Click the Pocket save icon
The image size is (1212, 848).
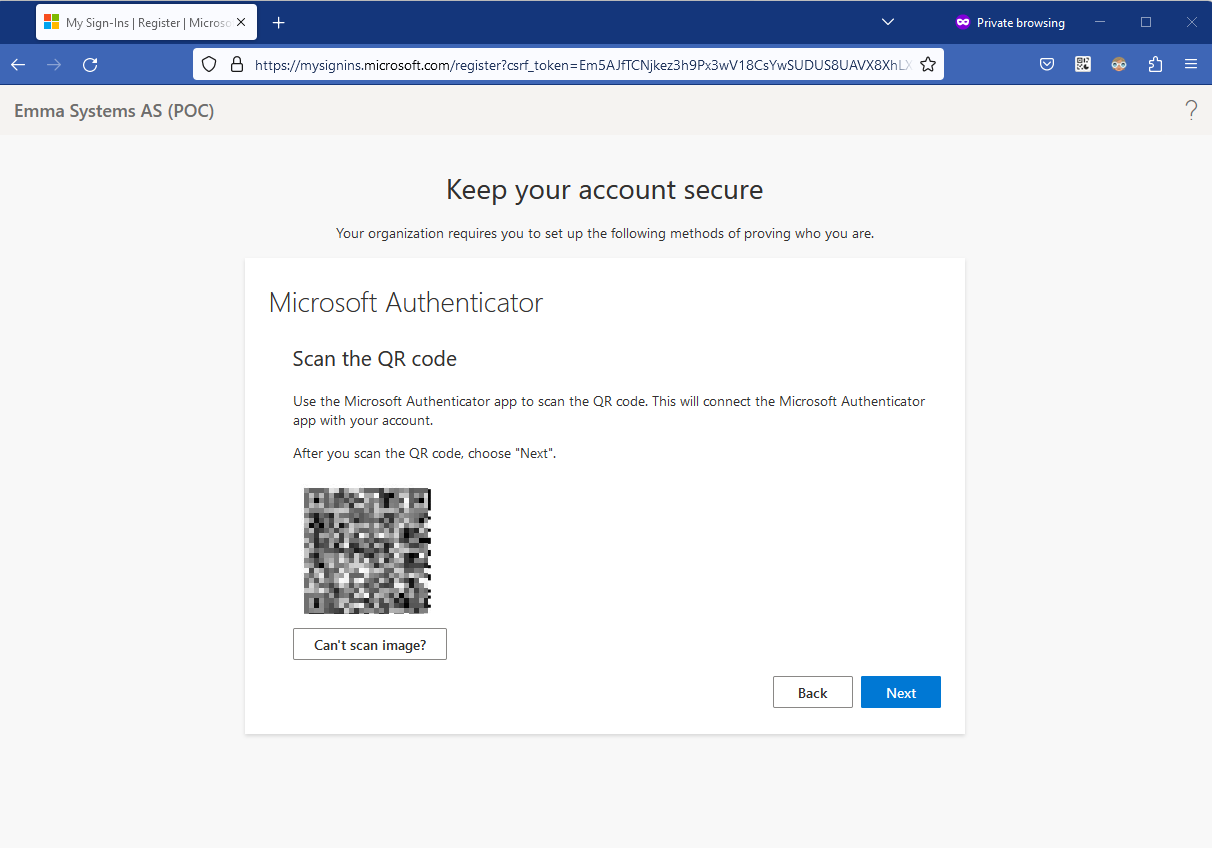pyautogui.click(x=1047, y=64)
